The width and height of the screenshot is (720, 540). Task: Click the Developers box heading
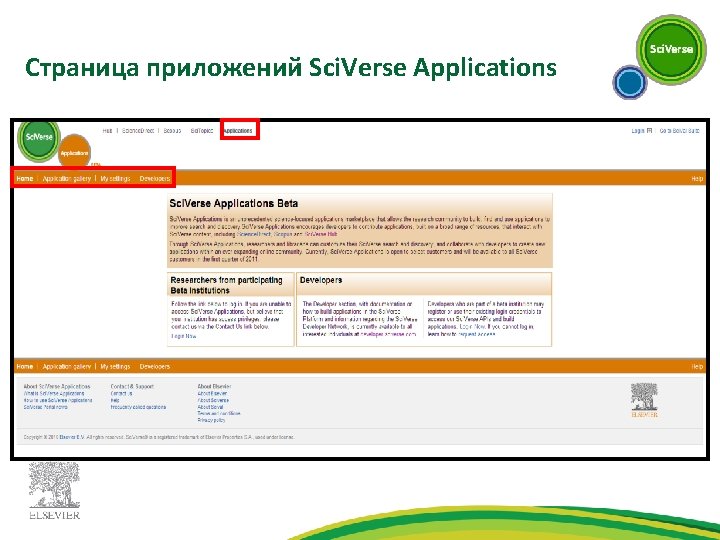[x=321, y=280]
